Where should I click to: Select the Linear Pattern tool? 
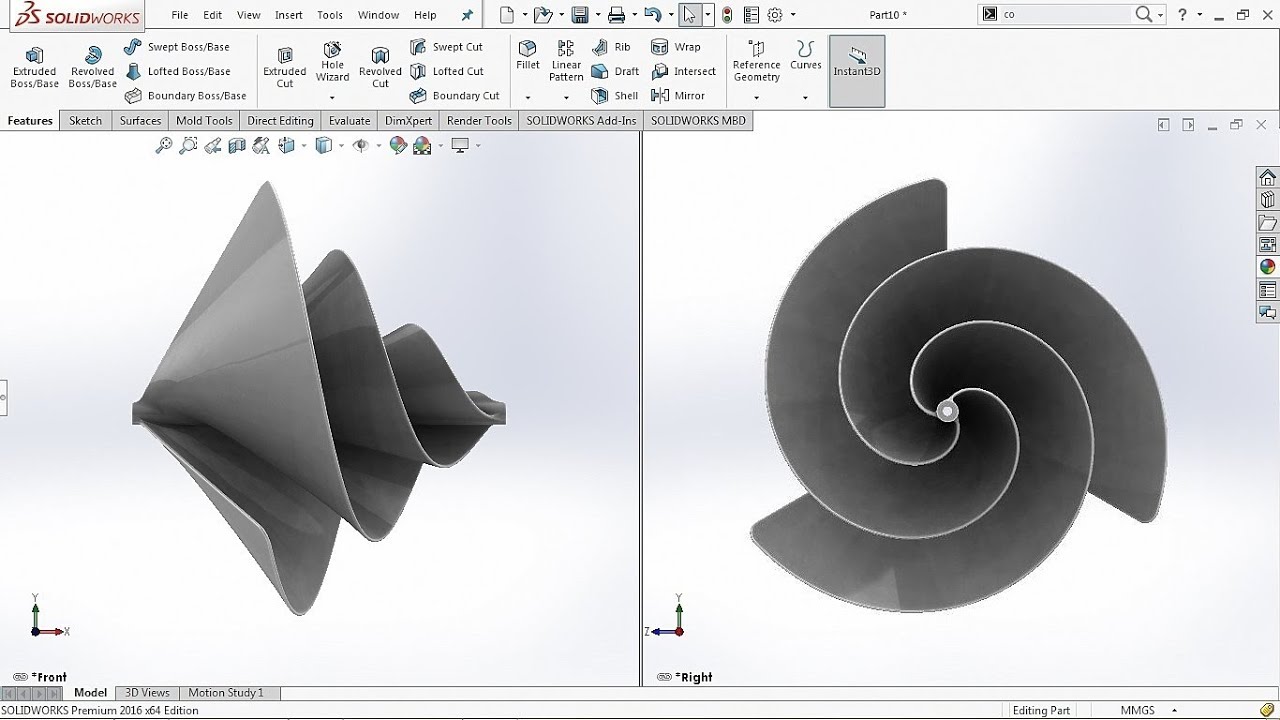(566, 61)
